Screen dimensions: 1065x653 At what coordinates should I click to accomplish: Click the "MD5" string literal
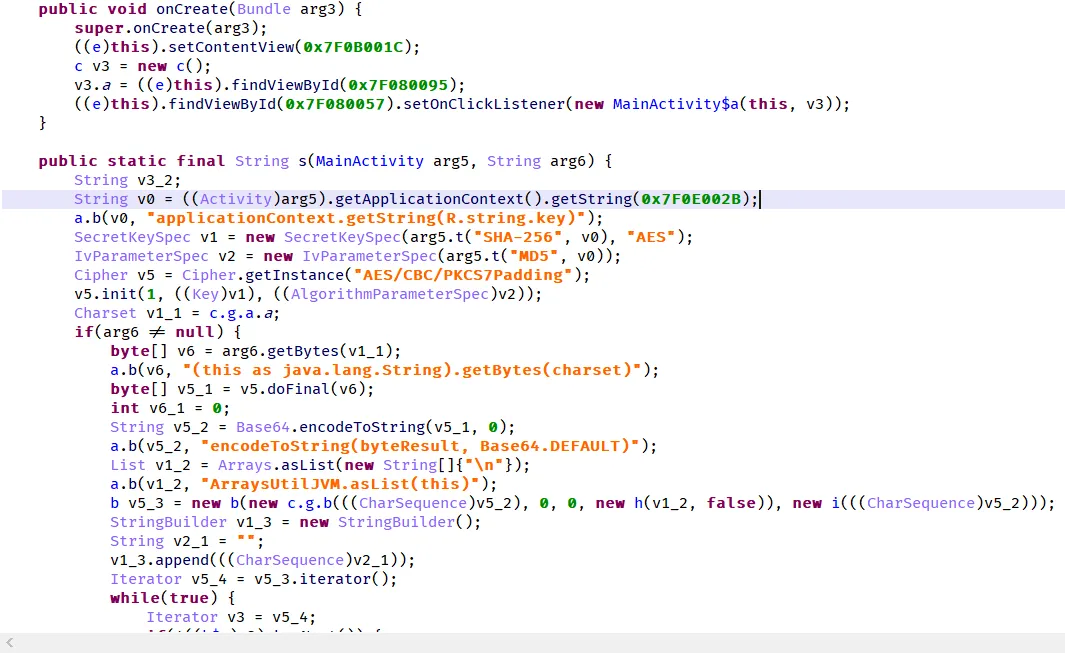pos(533,256)
